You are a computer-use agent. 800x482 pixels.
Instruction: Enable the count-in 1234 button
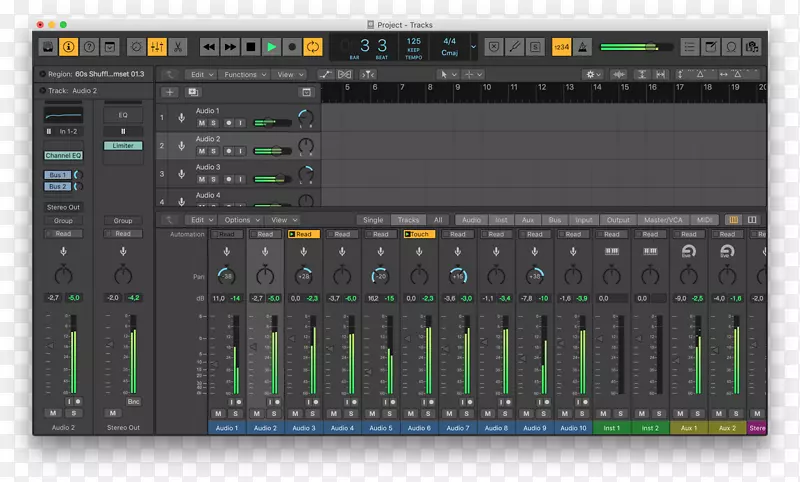click(x=562, y=46)
